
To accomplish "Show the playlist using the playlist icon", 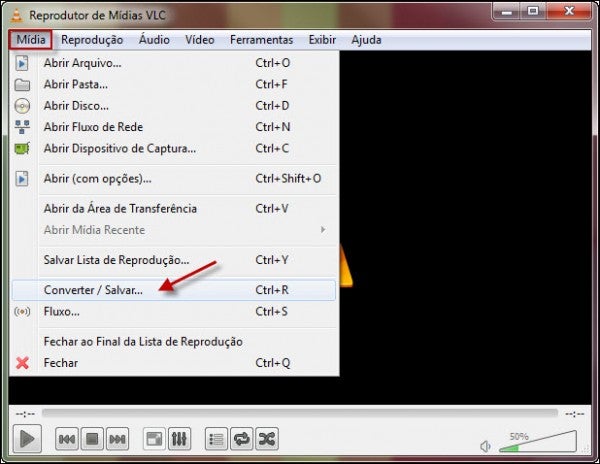I will pos(216,439).
